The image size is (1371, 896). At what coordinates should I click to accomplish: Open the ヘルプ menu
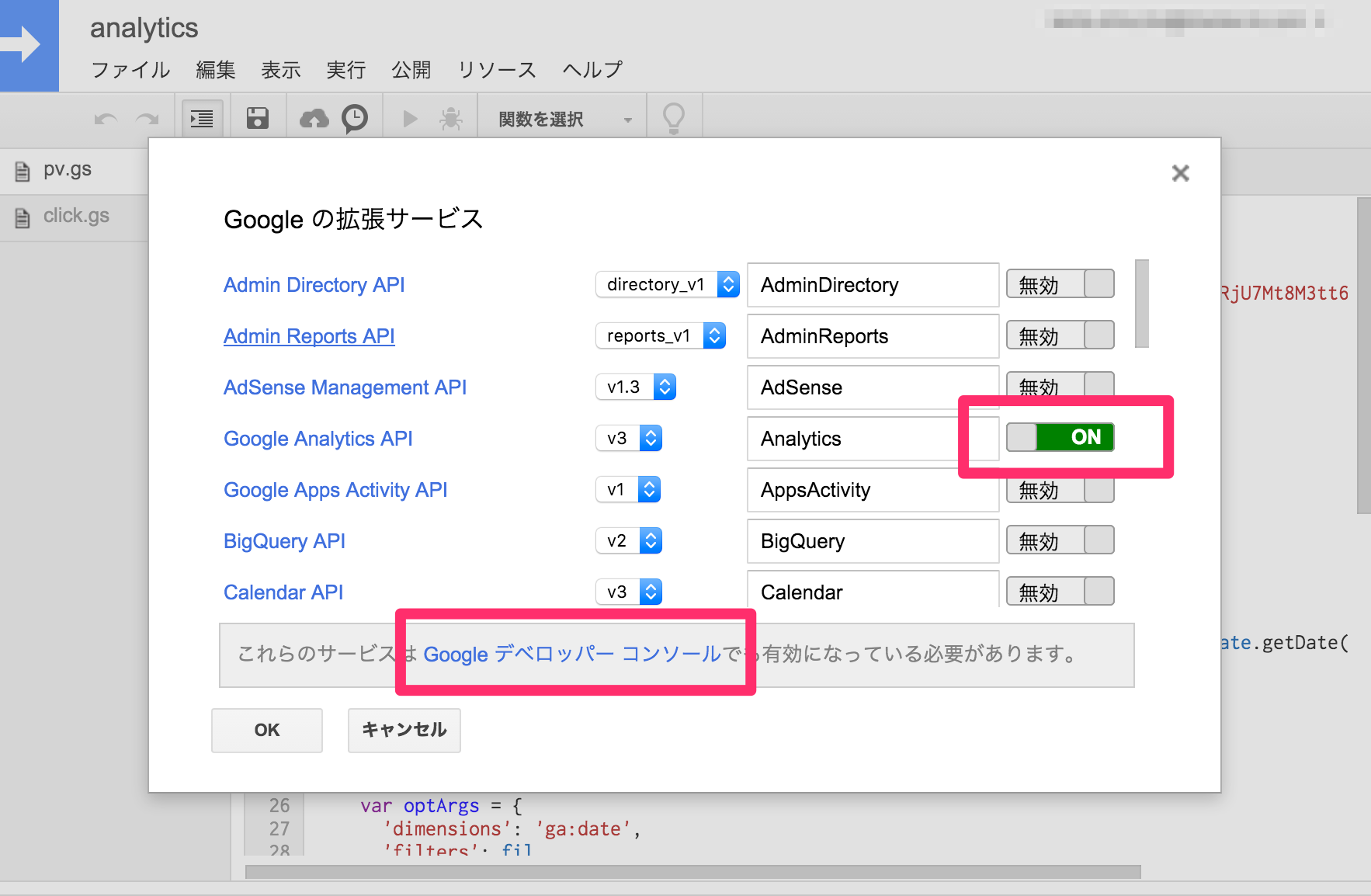pos(592,70)
